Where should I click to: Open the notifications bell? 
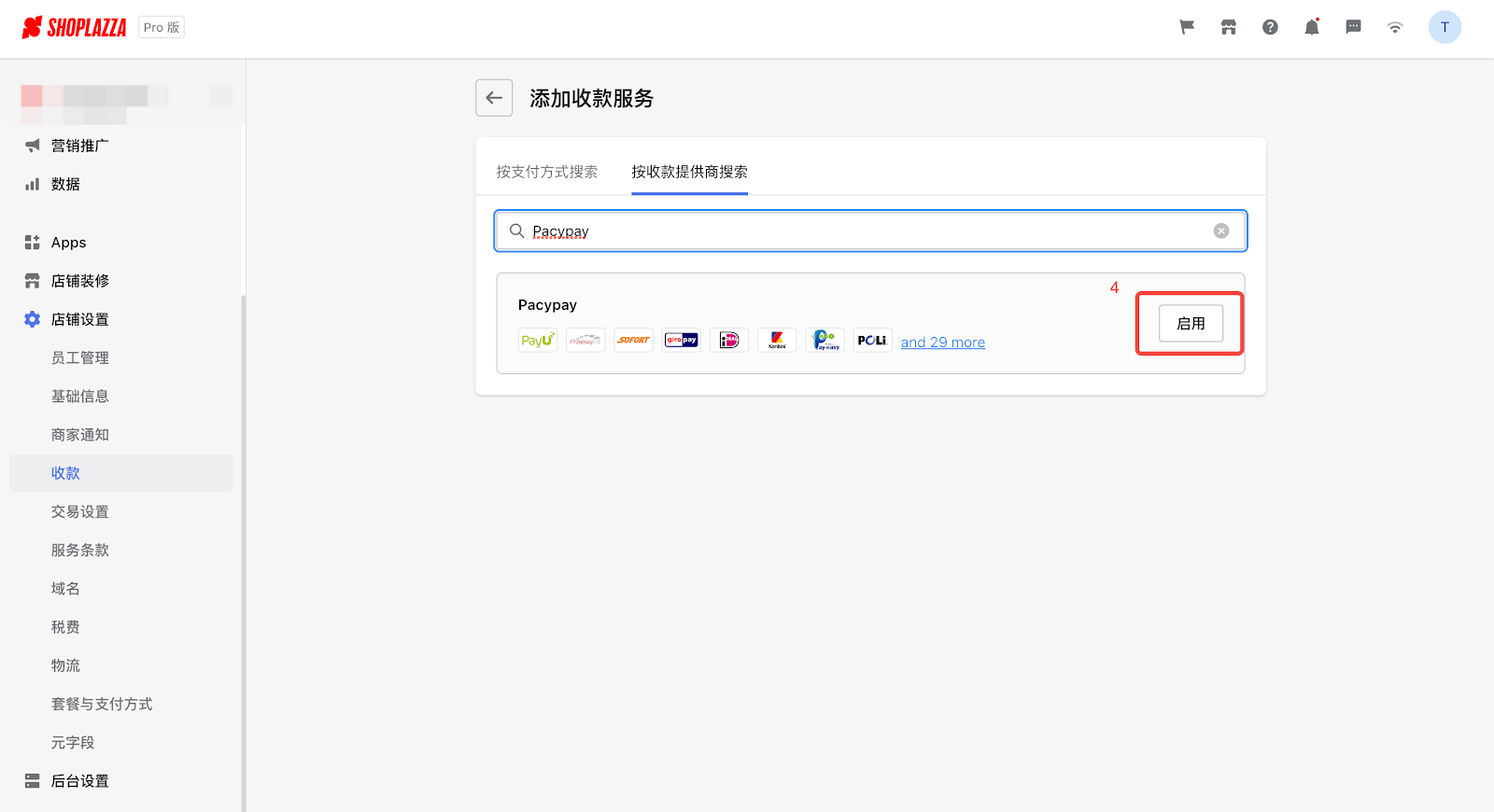pyautogui.click(x=1312, y=27)
